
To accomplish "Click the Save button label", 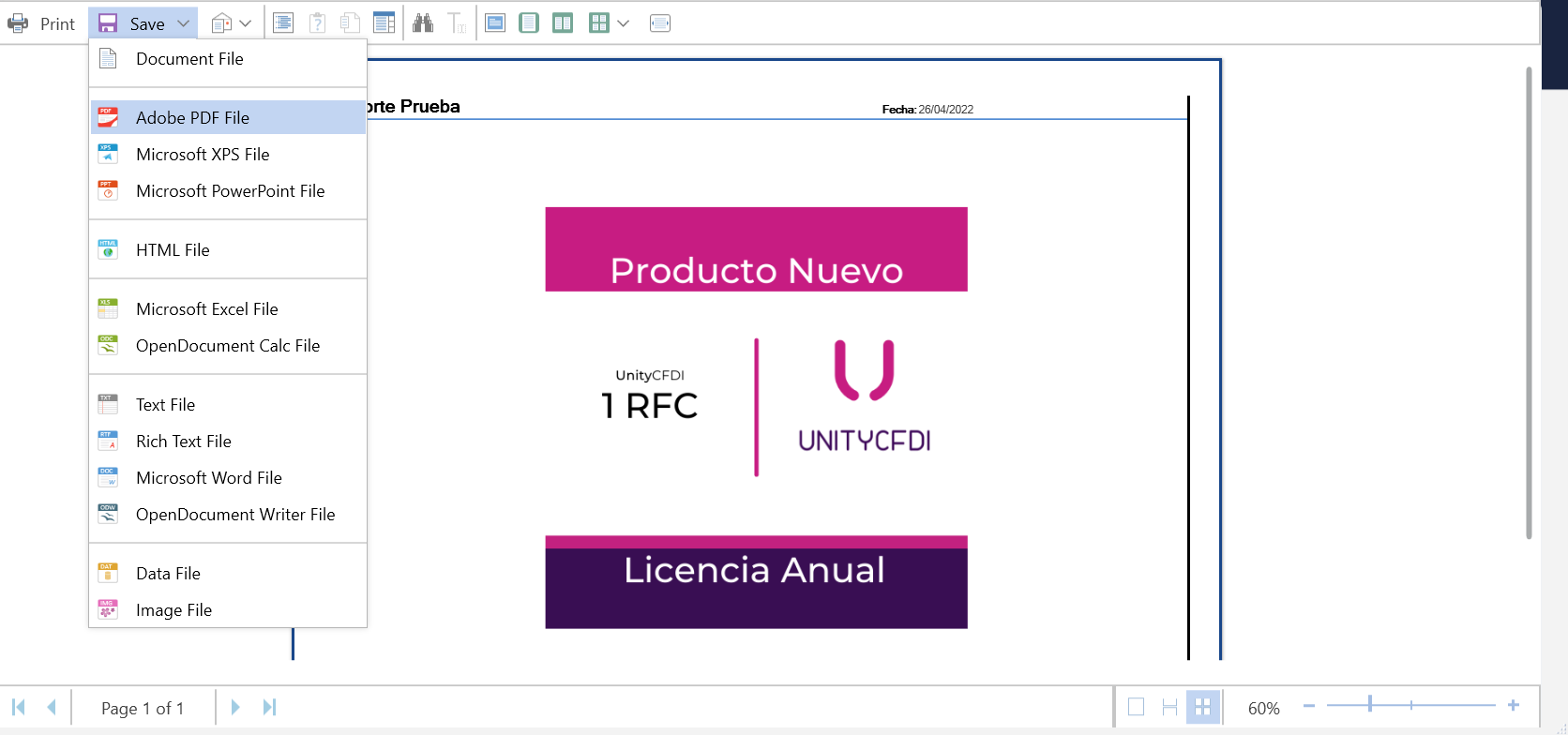I will tap(147, 24).
